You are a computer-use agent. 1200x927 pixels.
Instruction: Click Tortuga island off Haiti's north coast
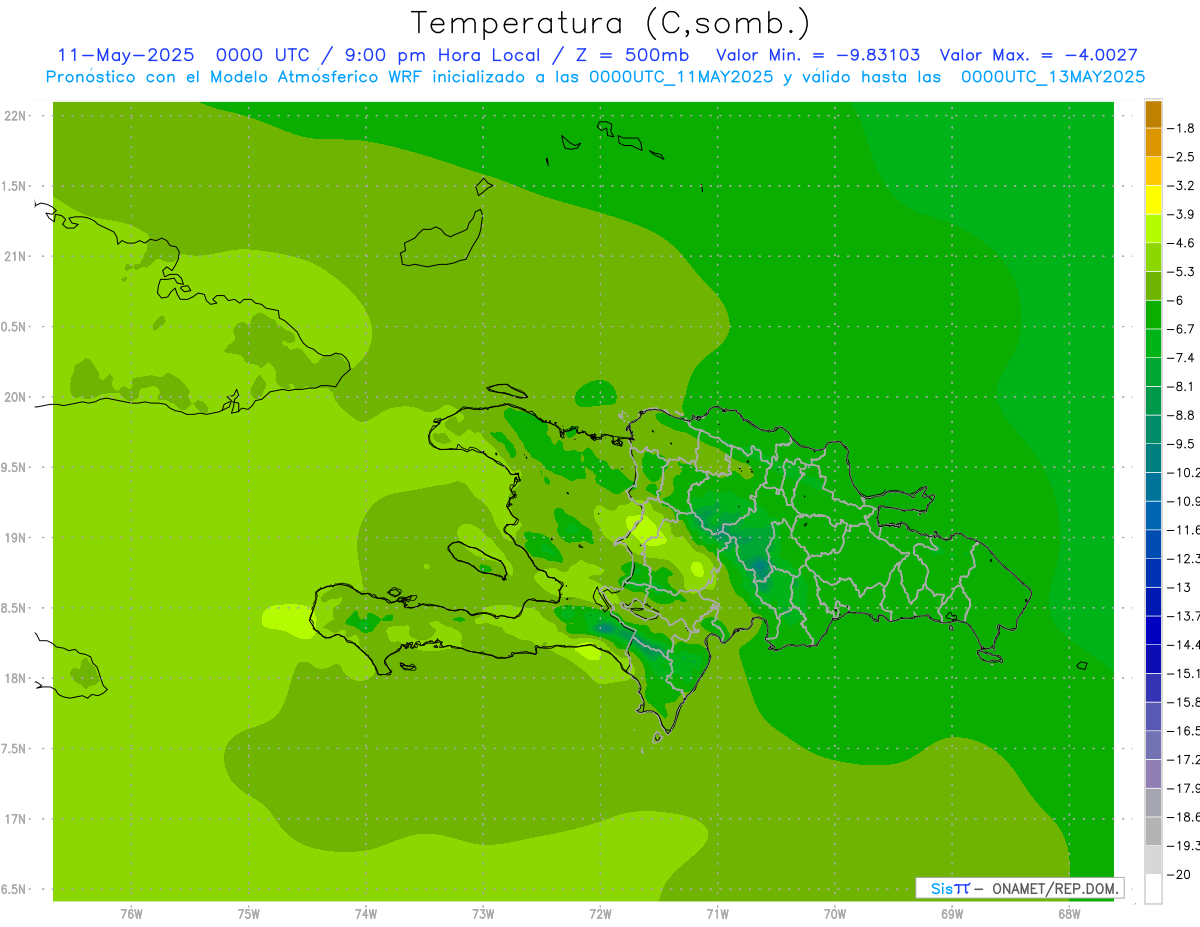[x=508, y=392]
